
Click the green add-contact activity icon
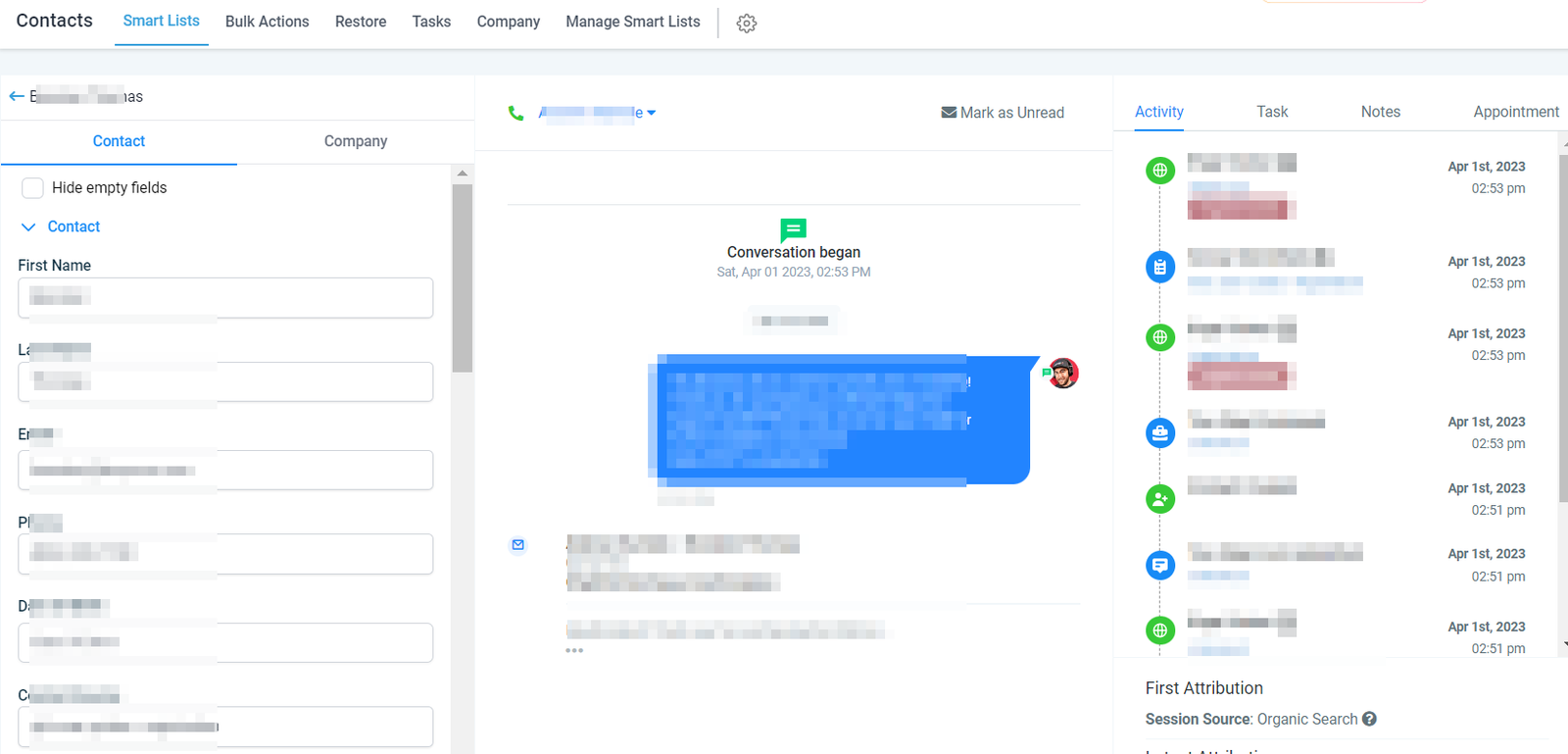tap(1160, 499)
